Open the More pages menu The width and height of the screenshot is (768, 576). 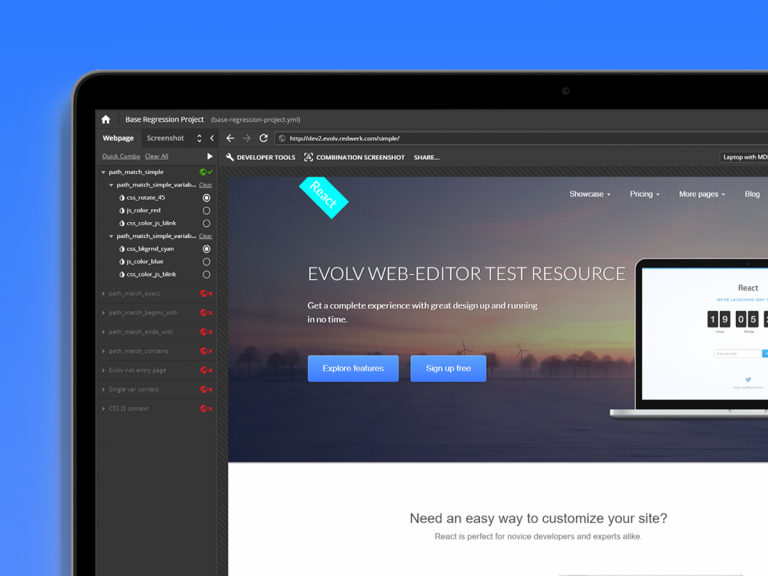pyautogui.click(x=702, y=194)
